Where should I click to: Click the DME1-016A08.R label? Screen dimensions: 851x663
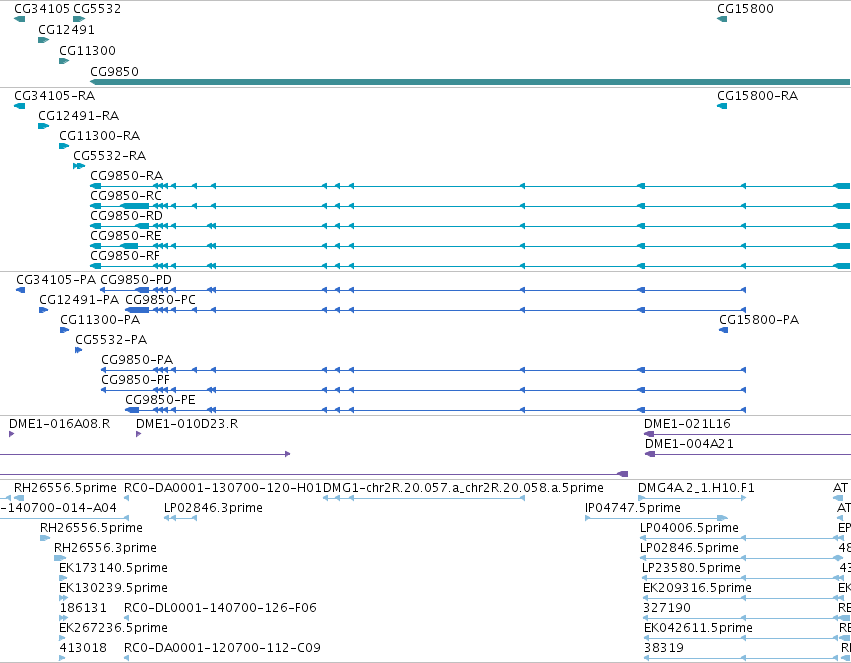60,424
